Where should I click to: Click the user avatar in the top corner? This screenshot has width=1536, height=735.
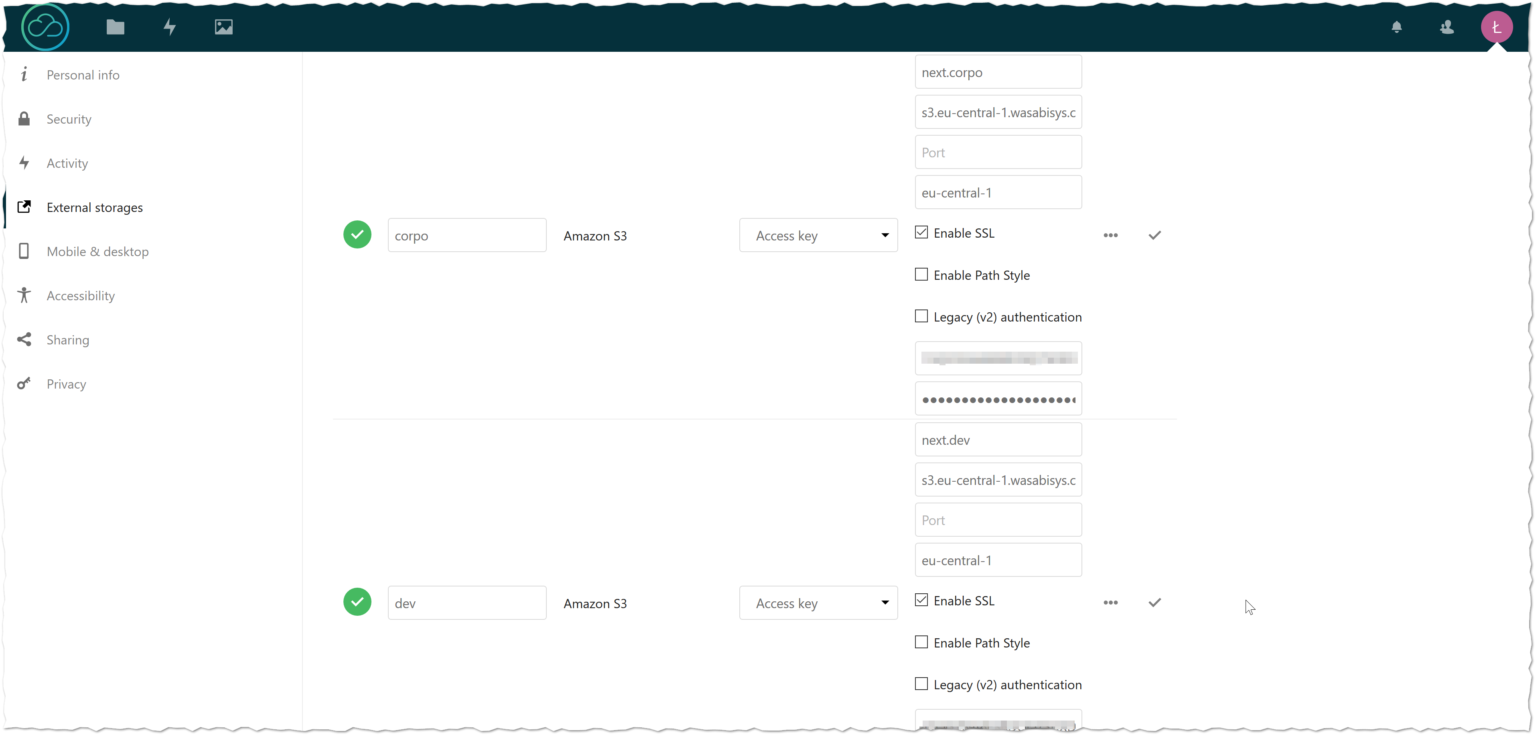pos(1496,27)
